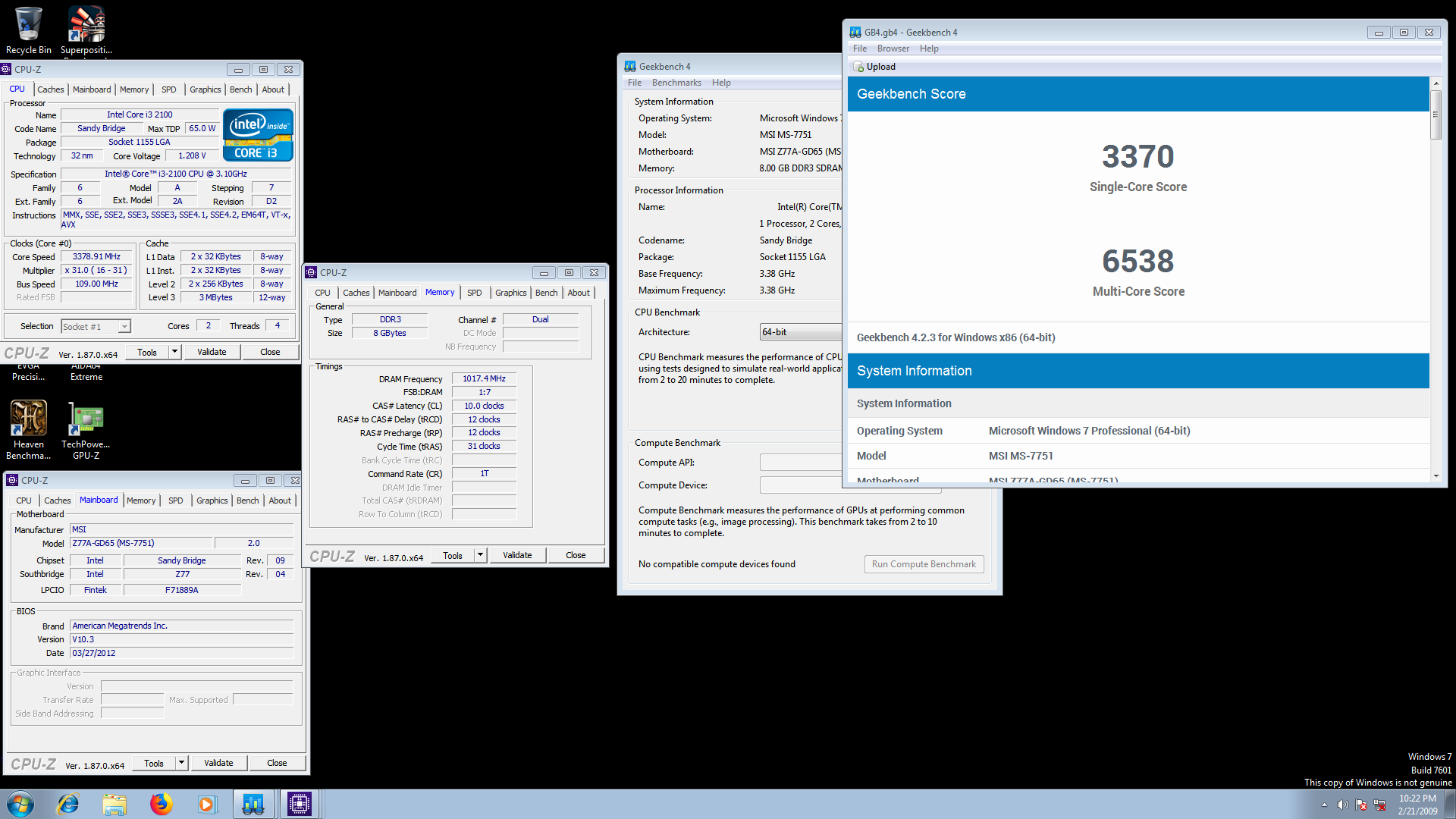Click the DRAM Frequency value 1017.4 MHz

tap(484, 378)
